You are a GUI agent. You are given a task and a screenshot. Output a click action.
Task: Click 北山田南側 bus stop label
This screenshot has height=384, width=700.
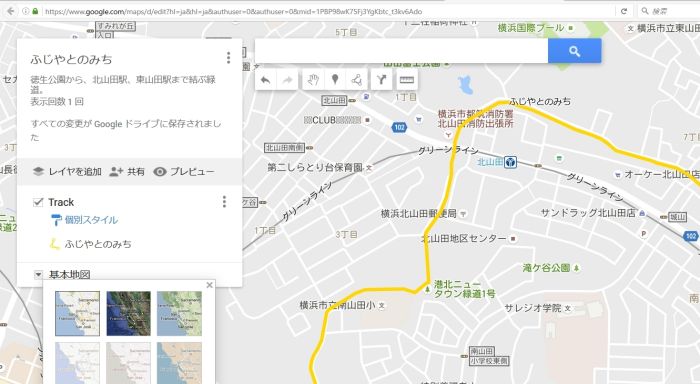tap(284, 147)
